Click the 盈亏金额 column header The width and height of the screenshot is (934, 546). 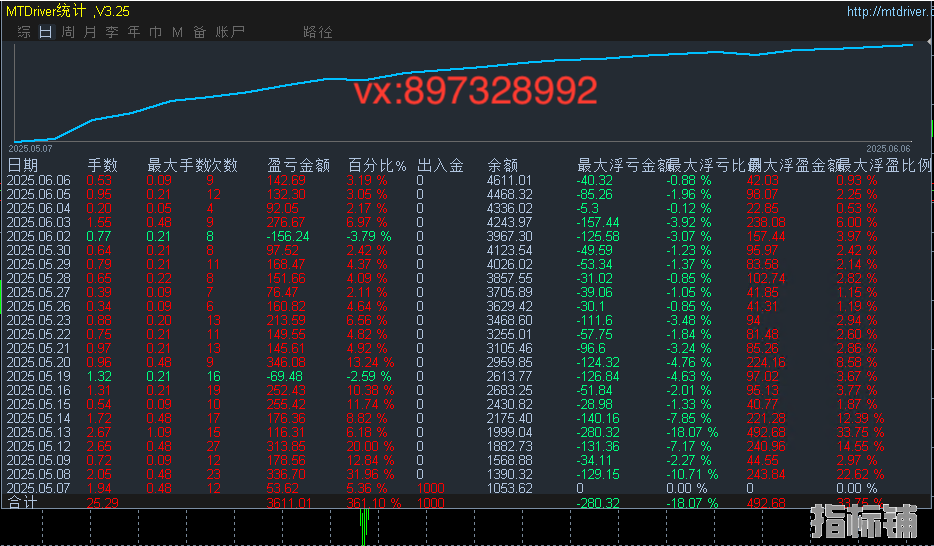point(298,165)
